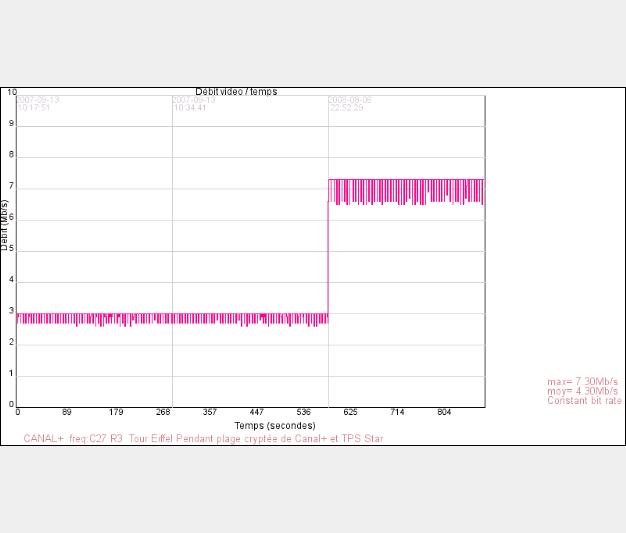Click the 89 tick on the time axis
The height and width of the screenshot is (533, 626).
coord(66,412)
